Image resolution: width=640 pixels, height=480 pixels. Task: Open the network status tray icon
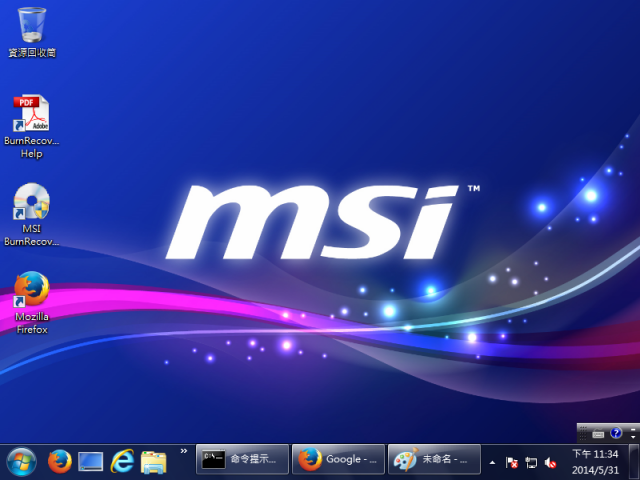[531, 463]
